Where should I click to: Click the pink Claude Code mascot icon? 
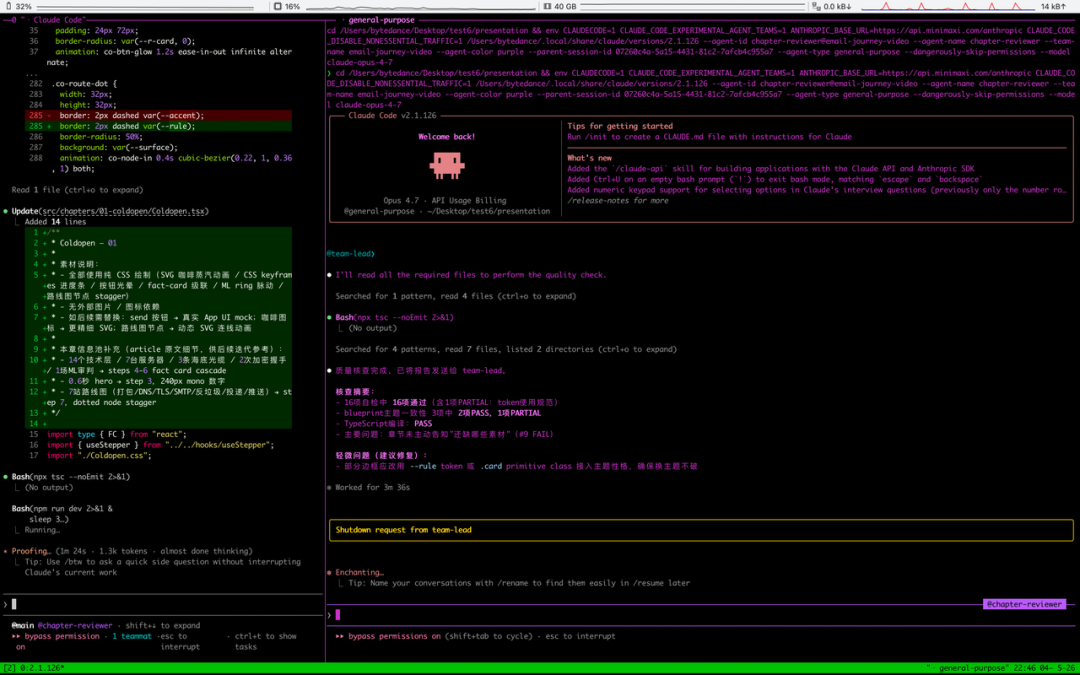447,165
